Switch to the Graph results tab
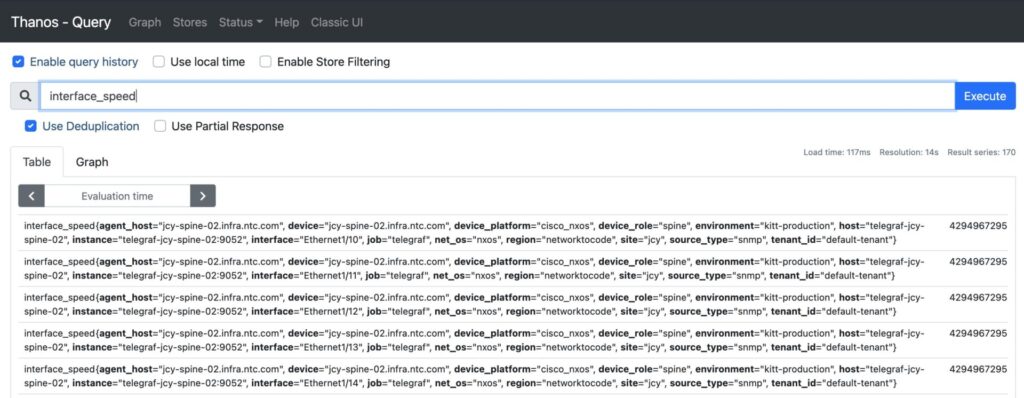The height and width of the screenshot is (398, 1024). pos(92,162)
